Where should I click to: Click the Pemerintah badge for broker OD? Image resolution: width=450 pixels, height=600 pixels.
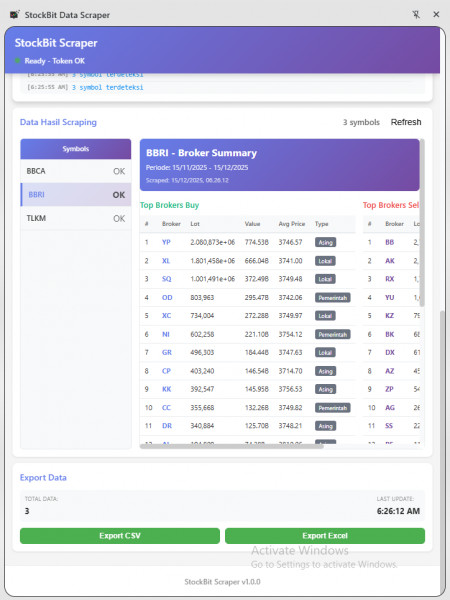click(333, 297)
